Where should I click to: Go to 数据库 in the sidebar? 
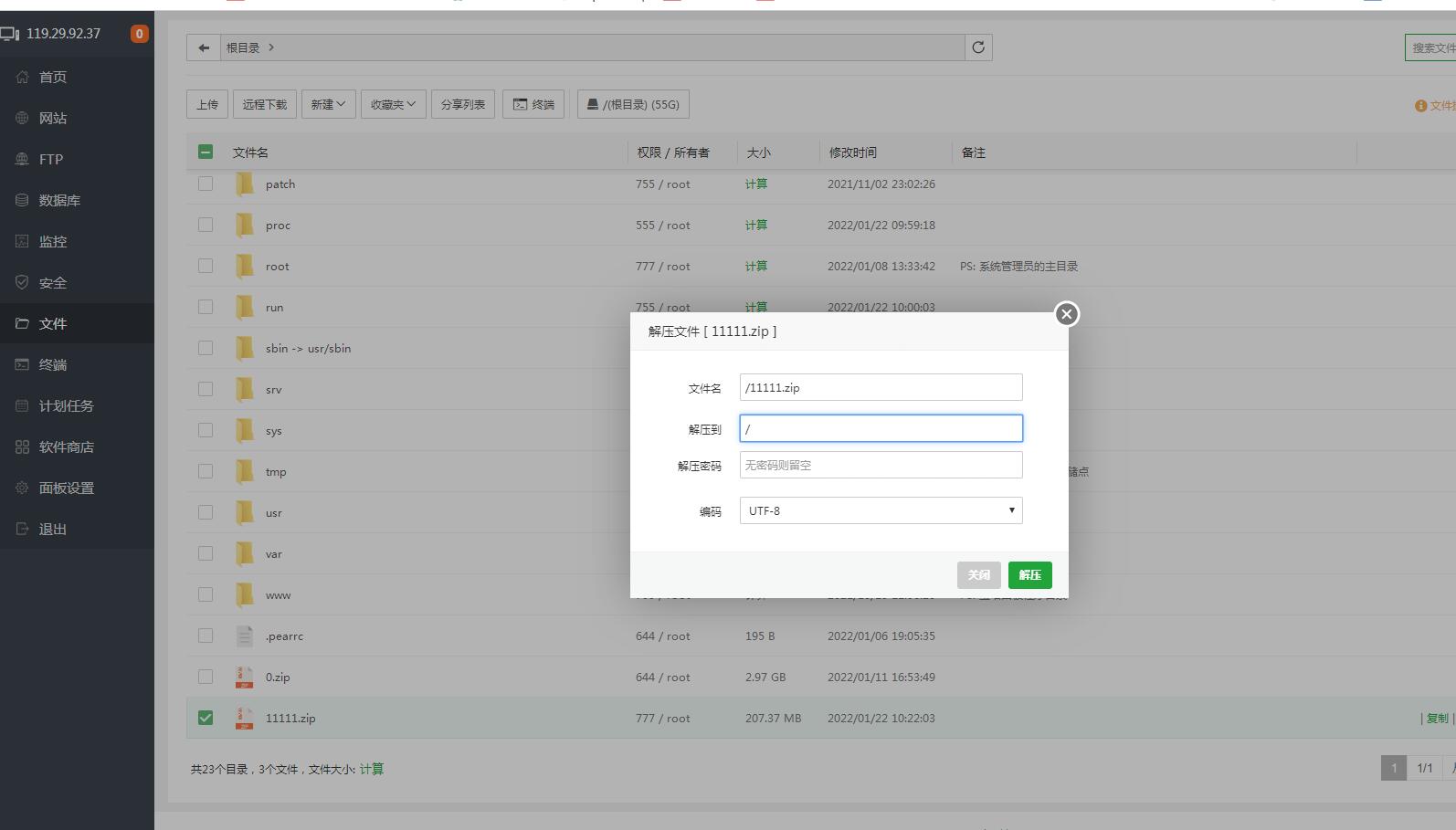pos(59,200)
